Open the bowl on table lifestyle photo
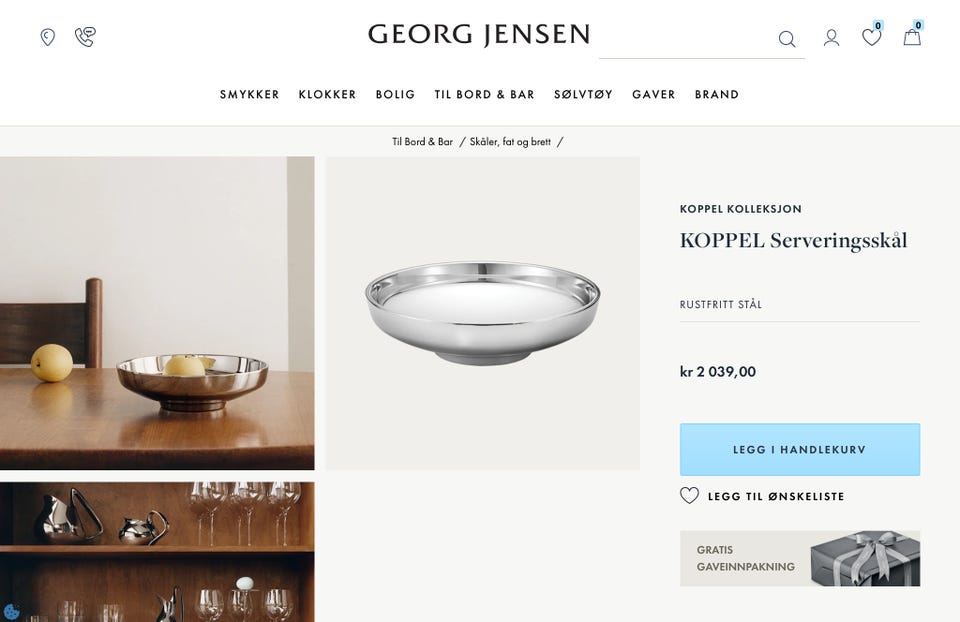This screenshot has width=960, height=622. click(x=157, y=313)
